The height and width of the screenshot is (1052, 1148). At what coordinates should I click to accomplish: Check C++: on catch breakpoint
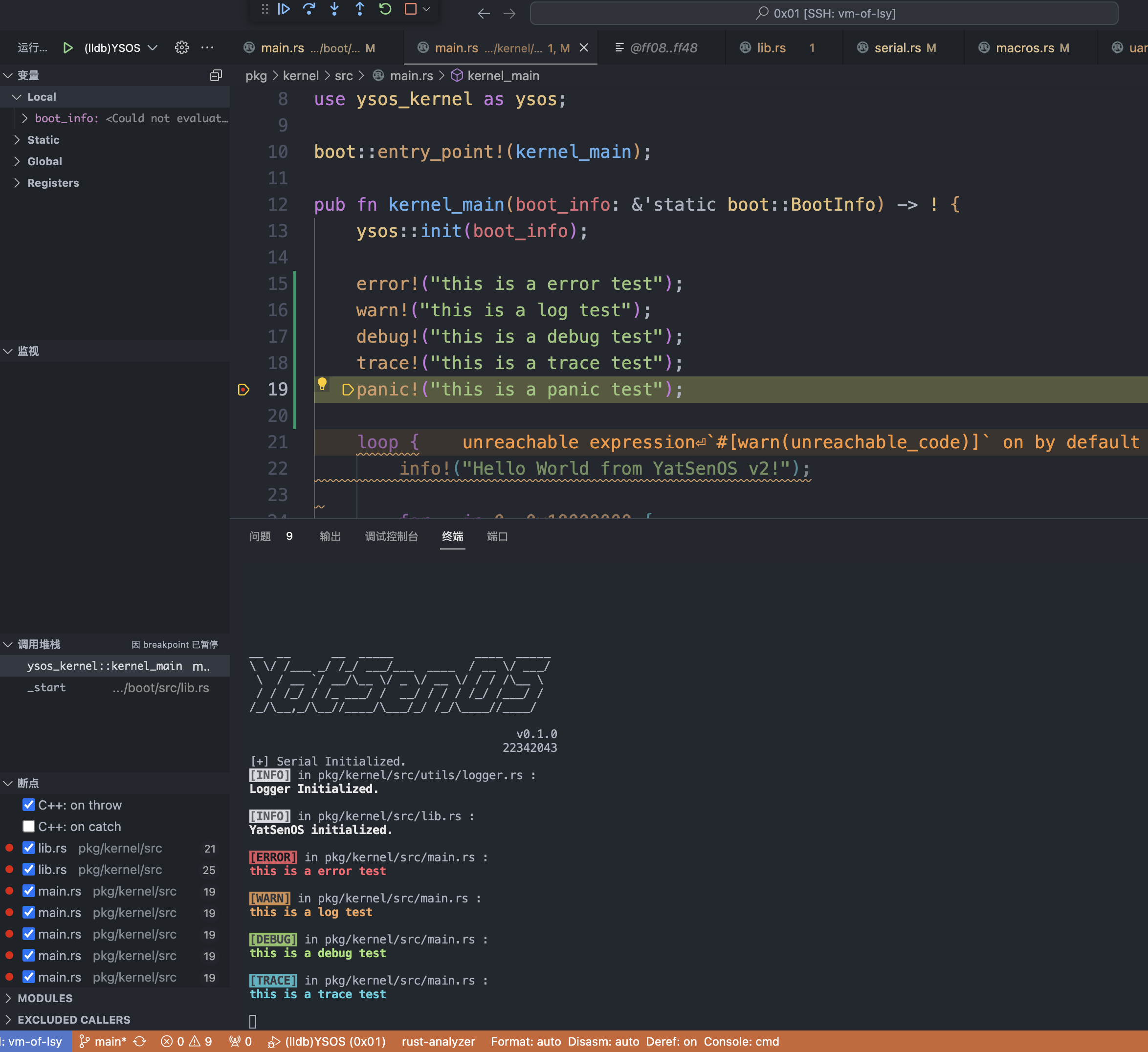click(x=28, y=827)
